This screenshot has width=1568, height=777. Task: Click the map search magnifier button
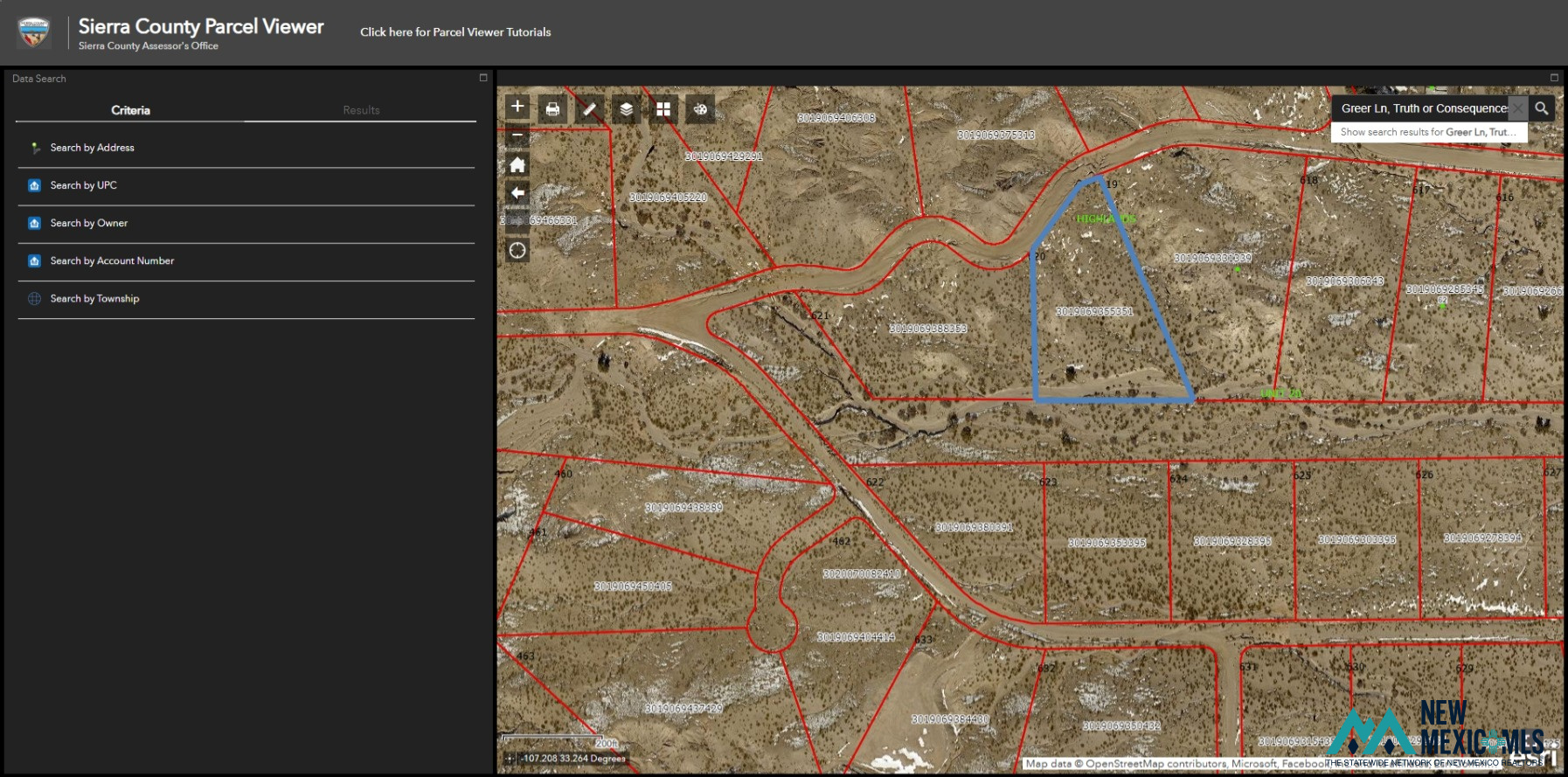click(1542, 108)
